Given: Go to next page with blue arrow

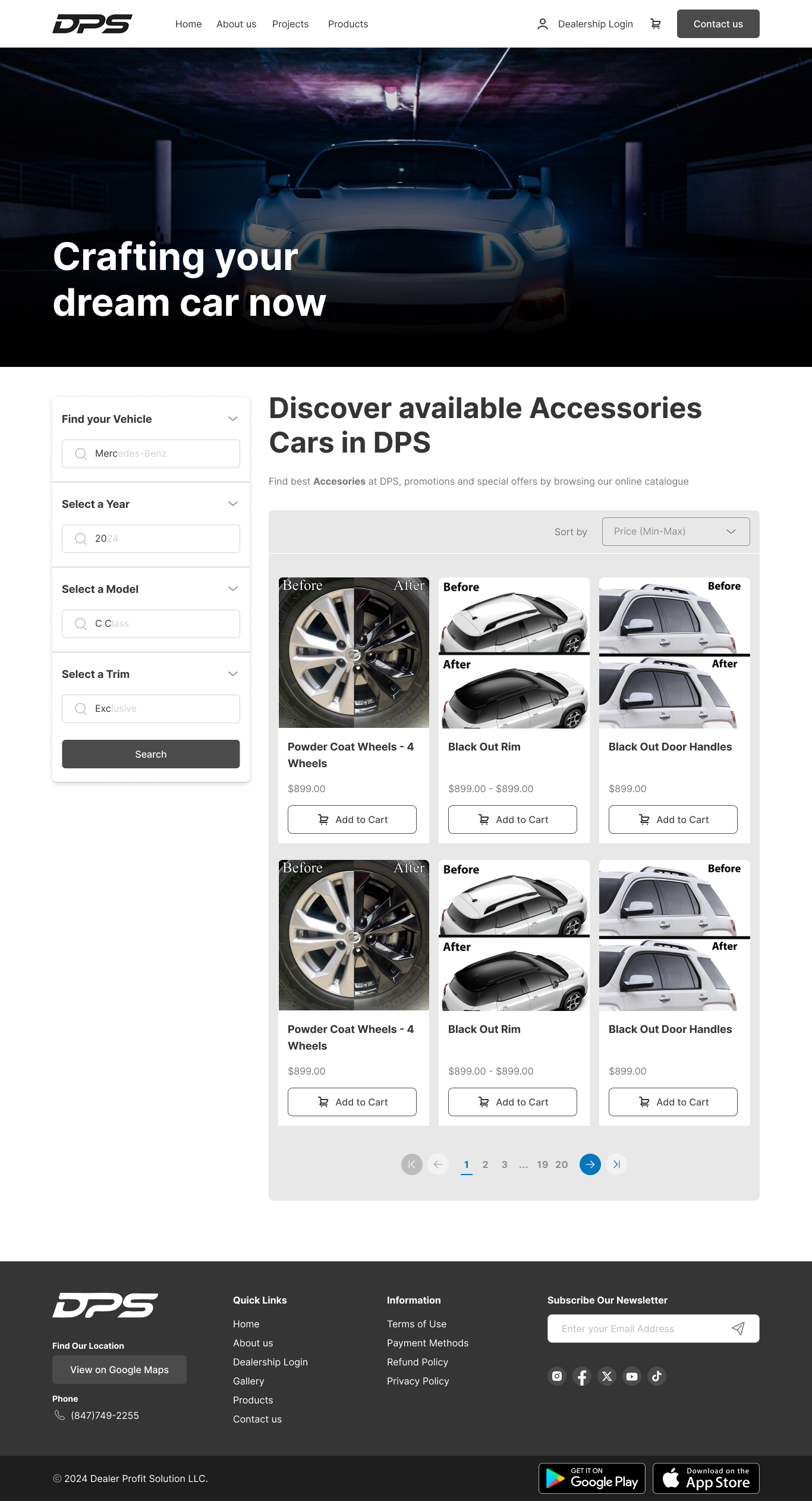Looking at the screenshot, I should 590,1164.
